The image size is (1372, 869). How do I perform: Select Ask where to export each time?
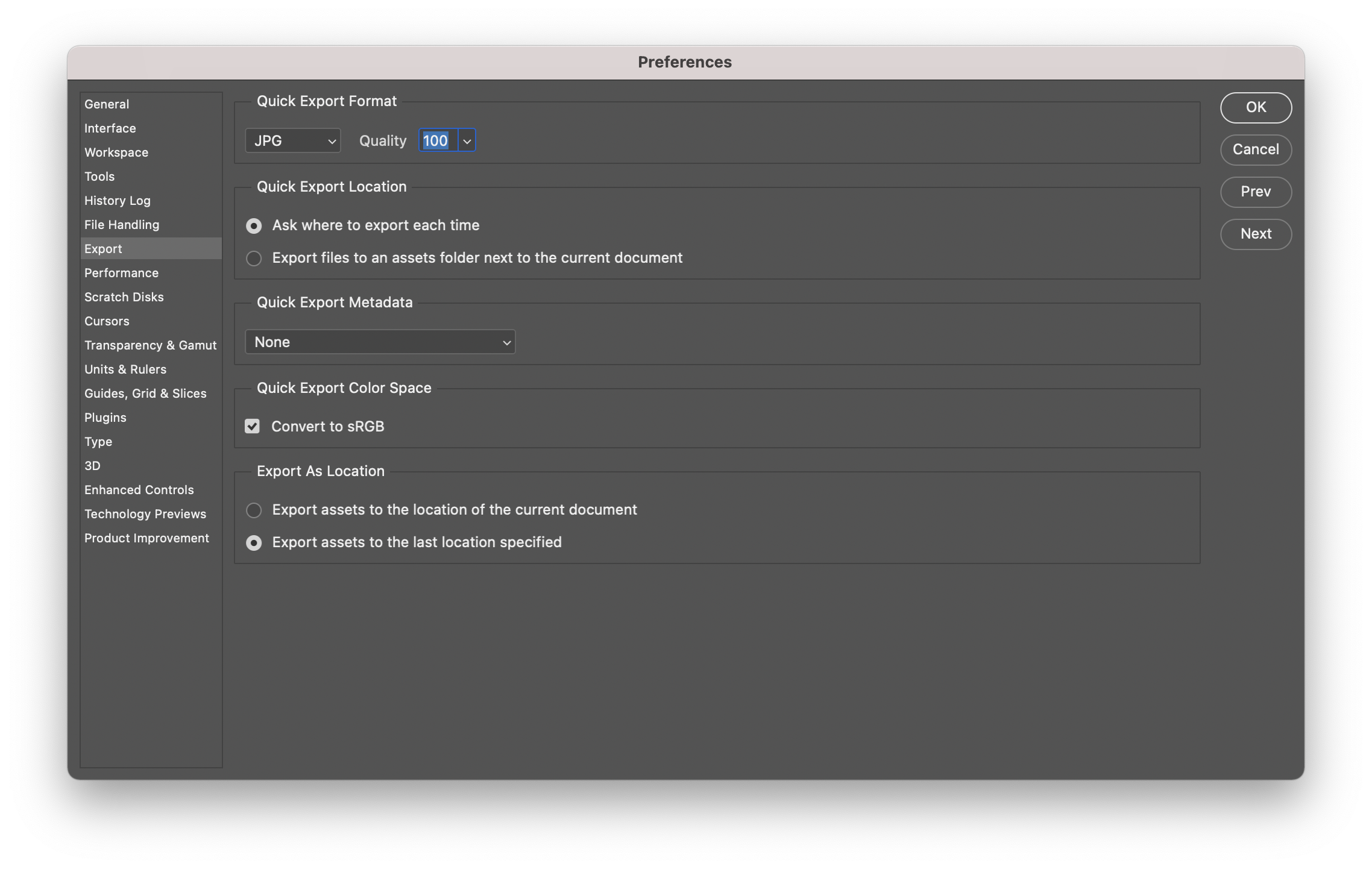[254, 226]
